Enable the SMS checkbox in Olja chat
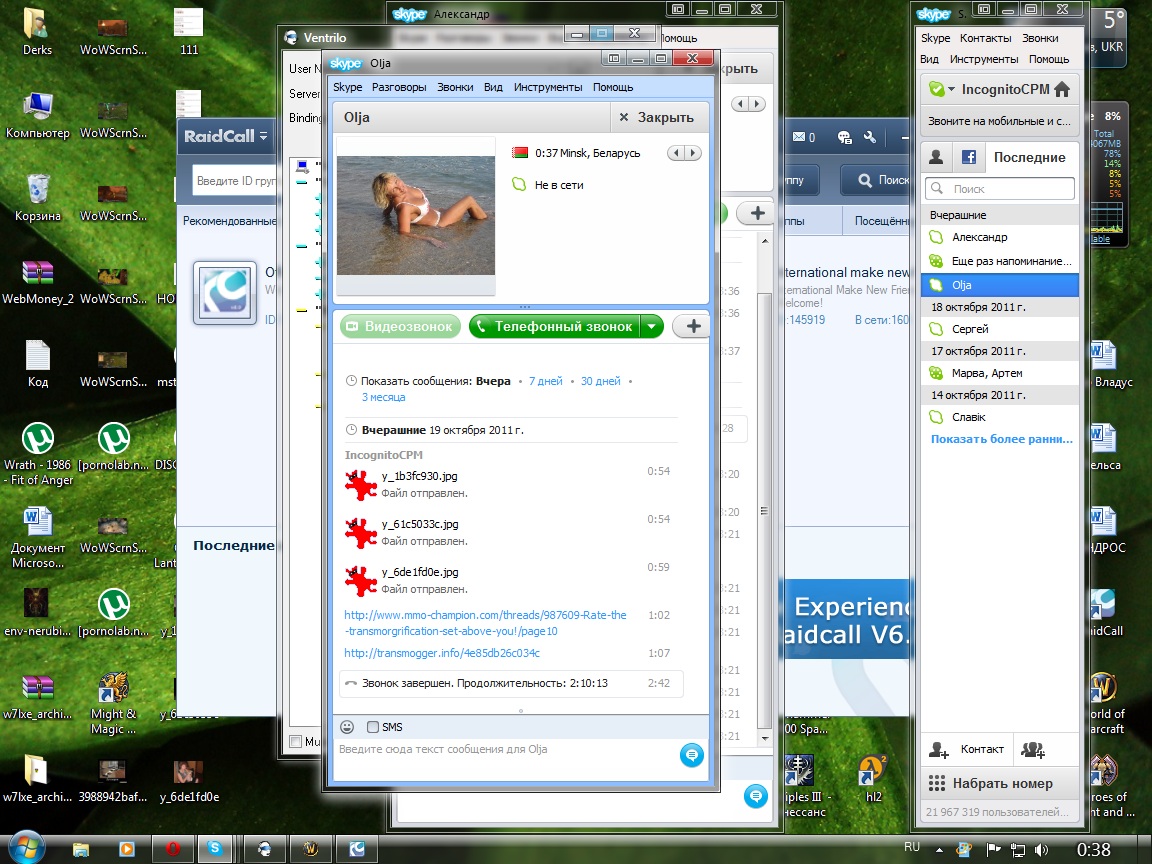Image resolution: width=1152 pixels, height=864 pixels. point(372,727)
